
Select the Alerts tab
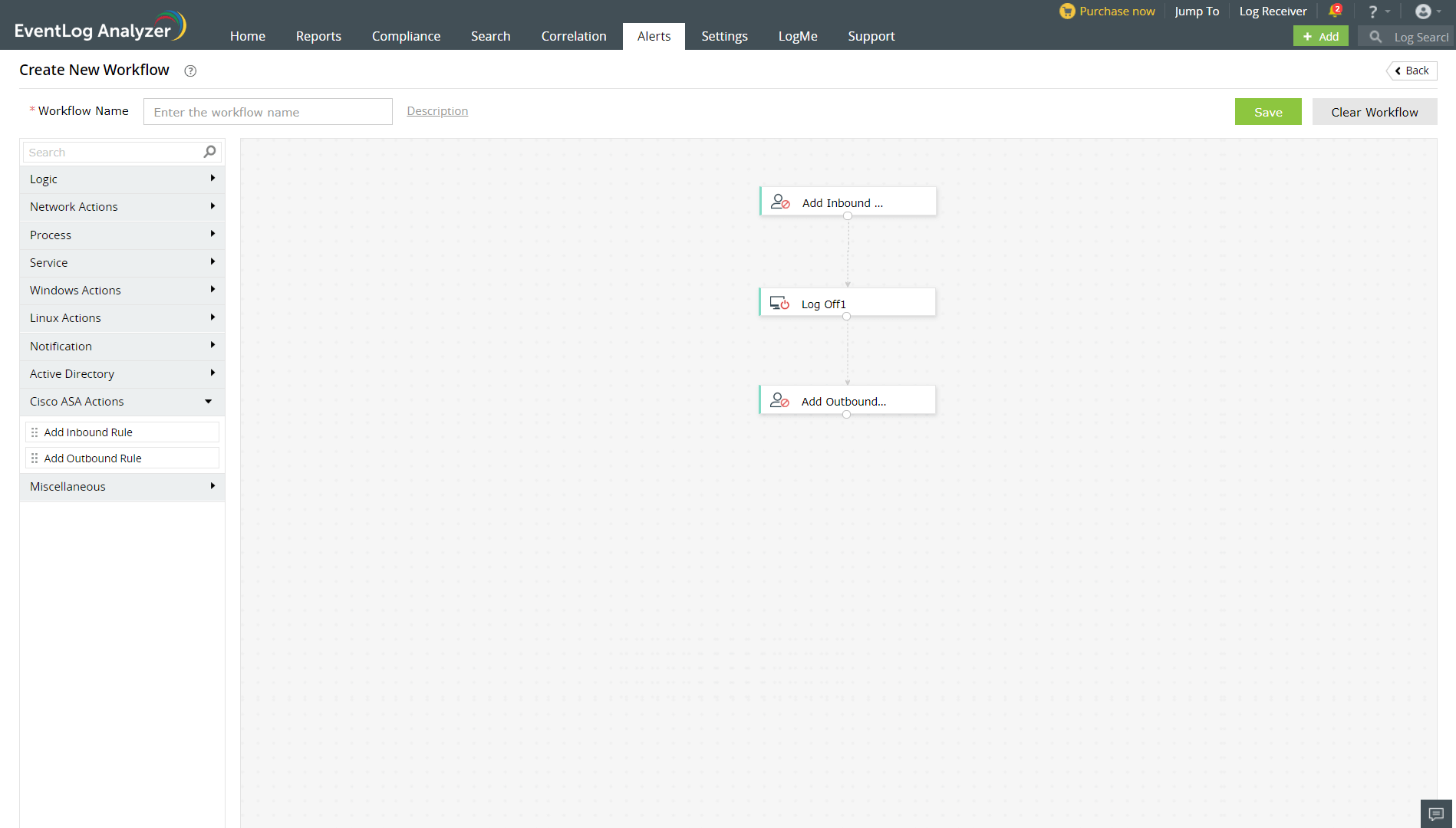point(654,36)
